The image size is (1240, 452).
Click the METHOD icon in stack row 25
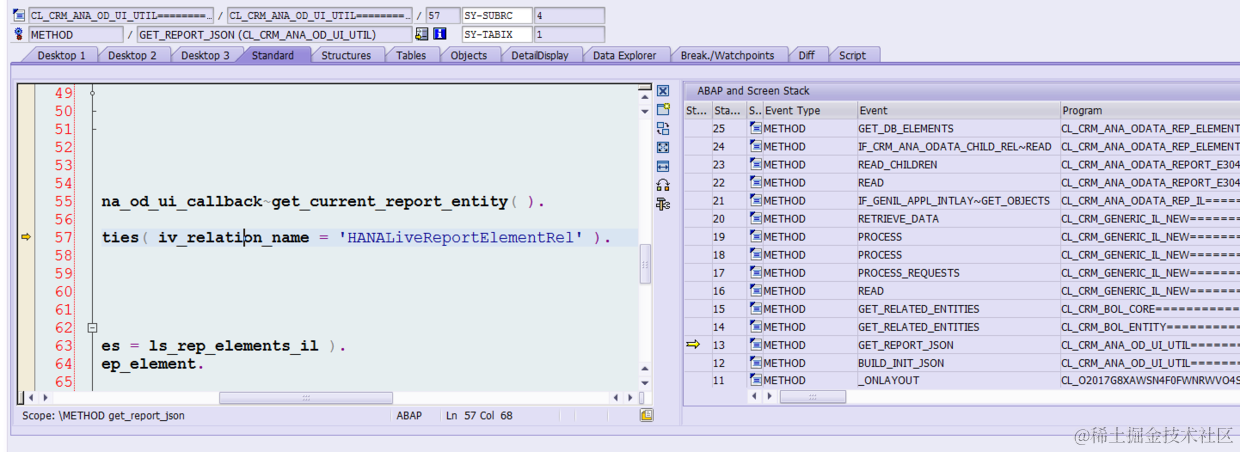pyautogui.click(x=756, y=129)
